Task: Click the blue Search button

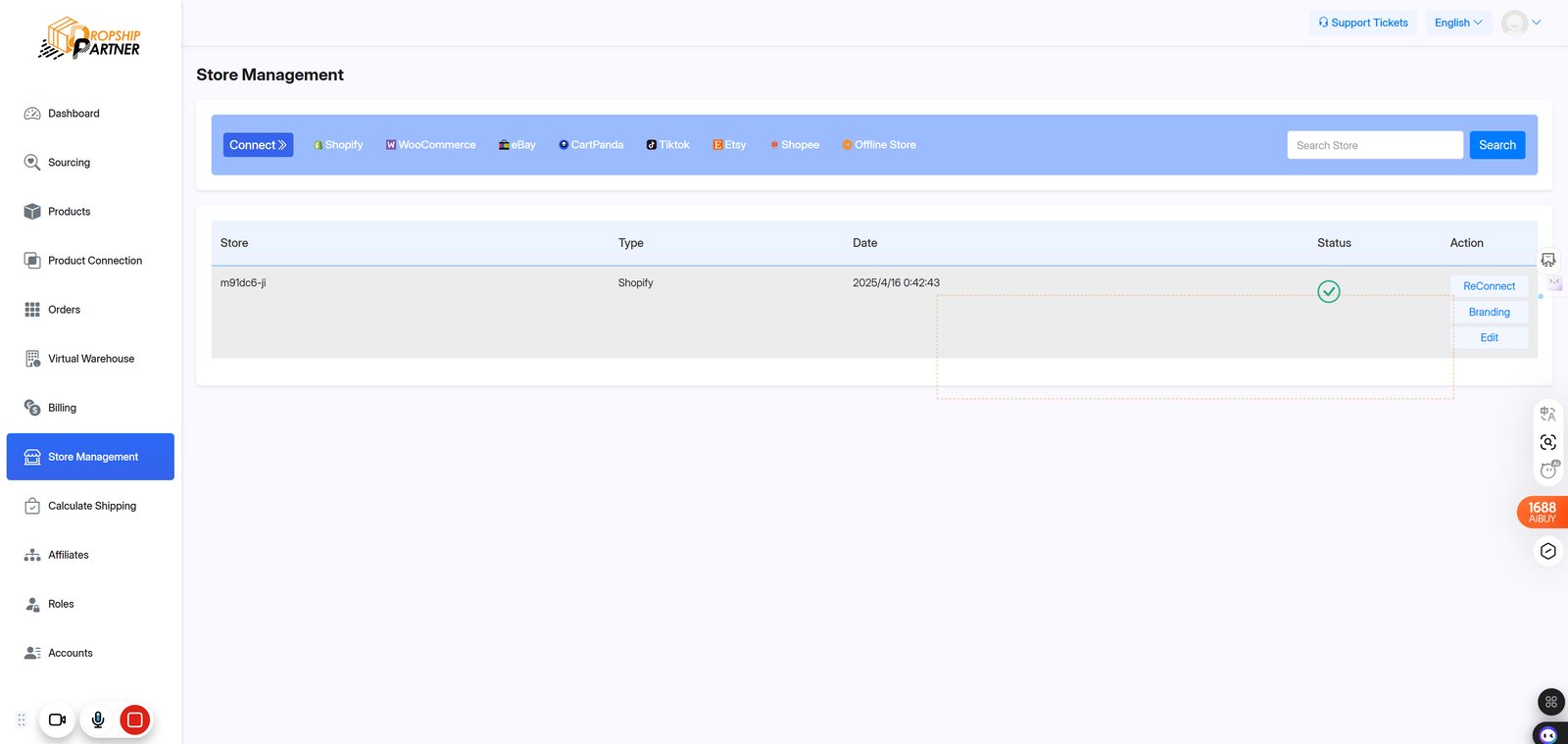Action: point(1497,145)
